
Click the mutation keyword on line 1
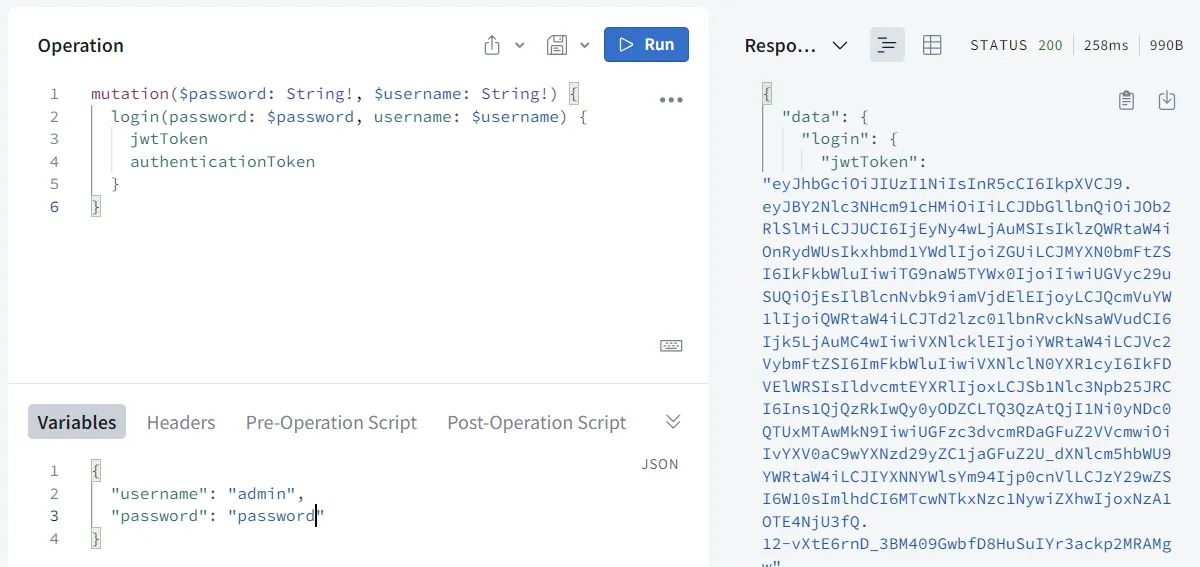pos(130,94)
